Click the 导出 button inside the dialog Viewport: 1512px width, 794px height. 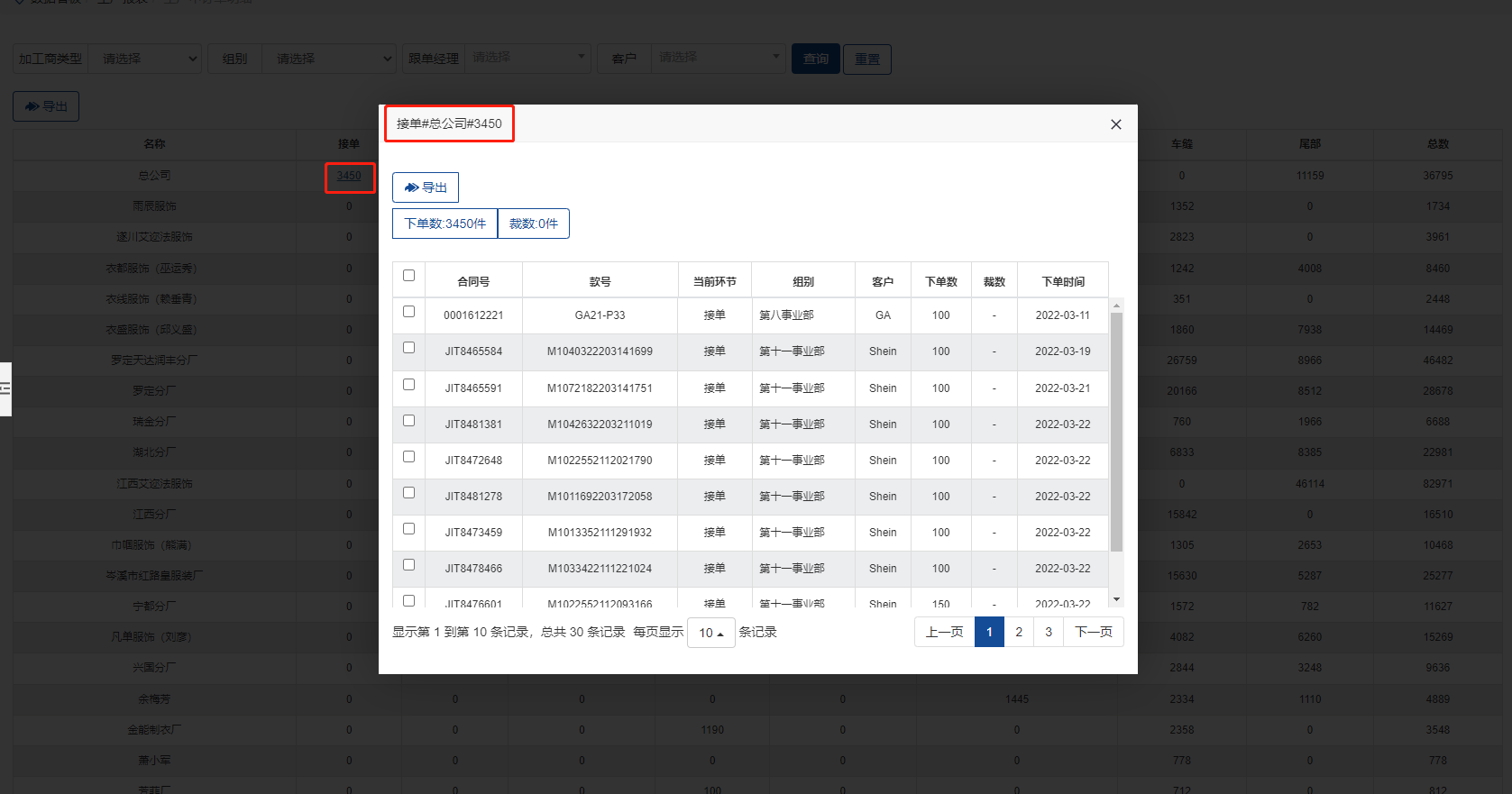[x=426, y=187]
